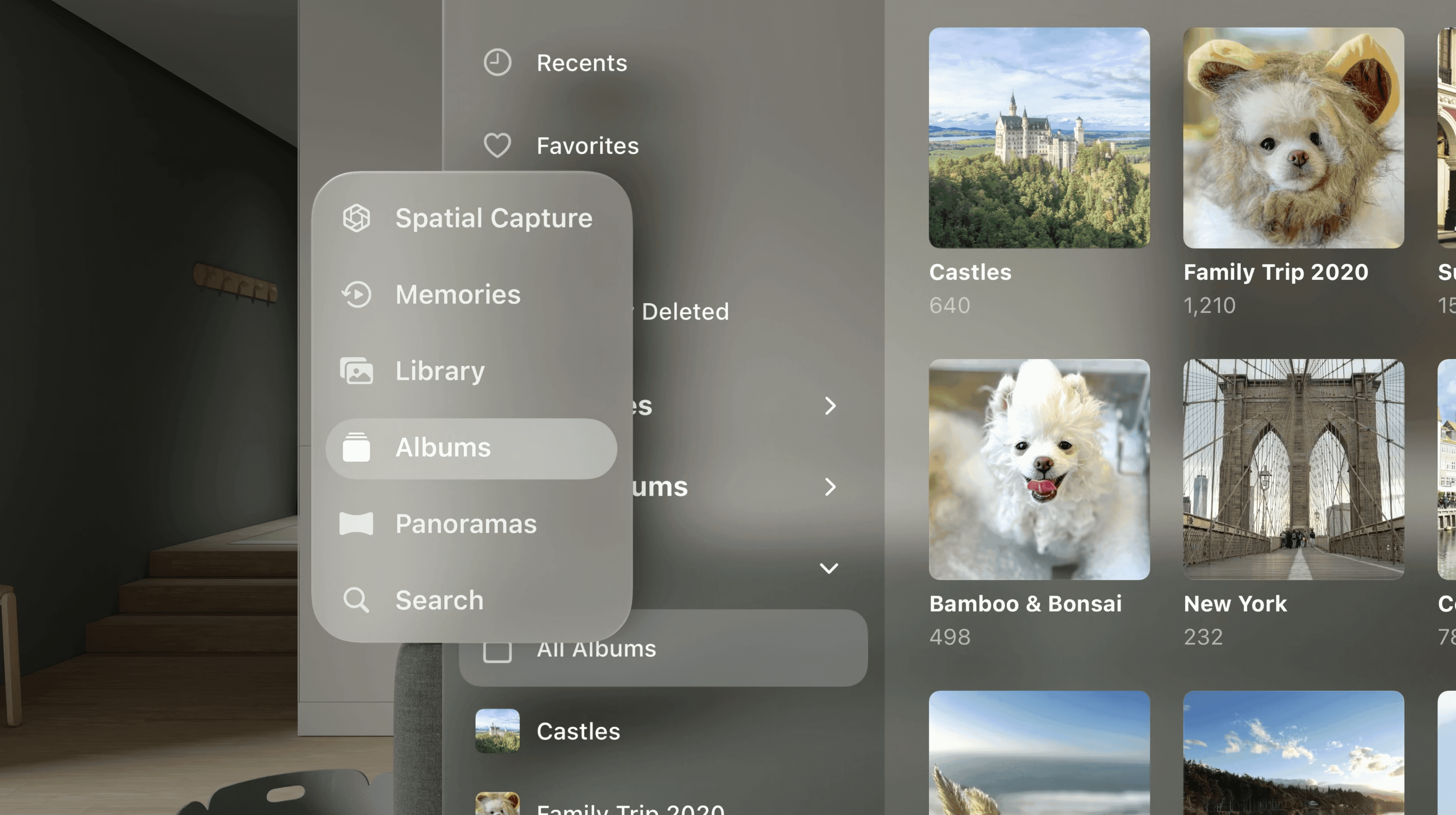Switch to the Panoramas tab label
This screenshot has width=1456, height=815.
(466, 524)
